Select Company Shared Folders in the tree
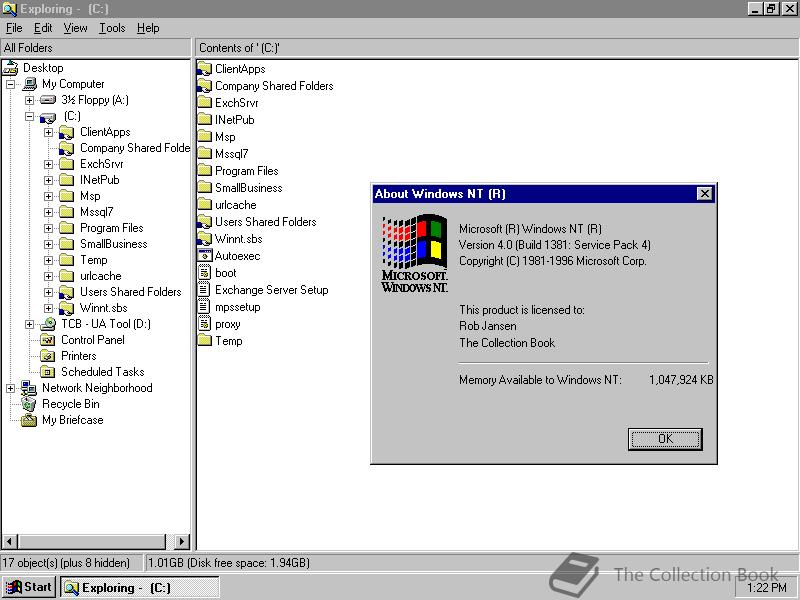 click(x=135, y=148)
